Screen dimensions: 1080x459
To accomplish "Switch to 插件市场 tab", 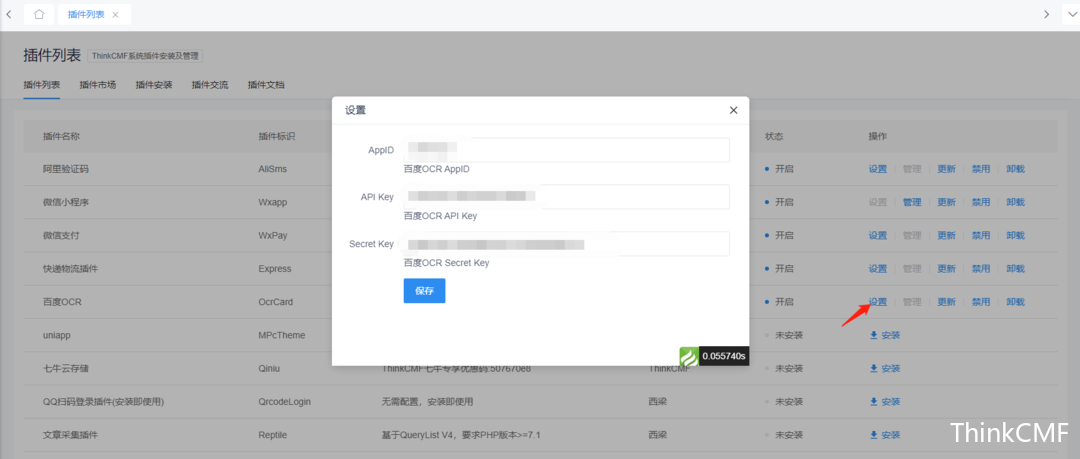I will 98,85.
